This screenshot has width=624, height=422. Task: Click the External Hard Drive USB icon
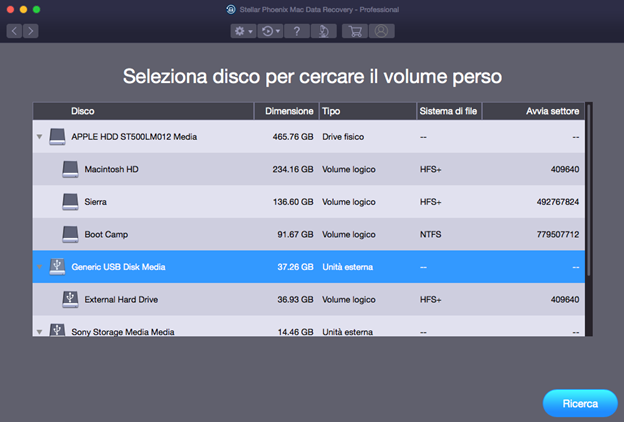click(70, 299)
